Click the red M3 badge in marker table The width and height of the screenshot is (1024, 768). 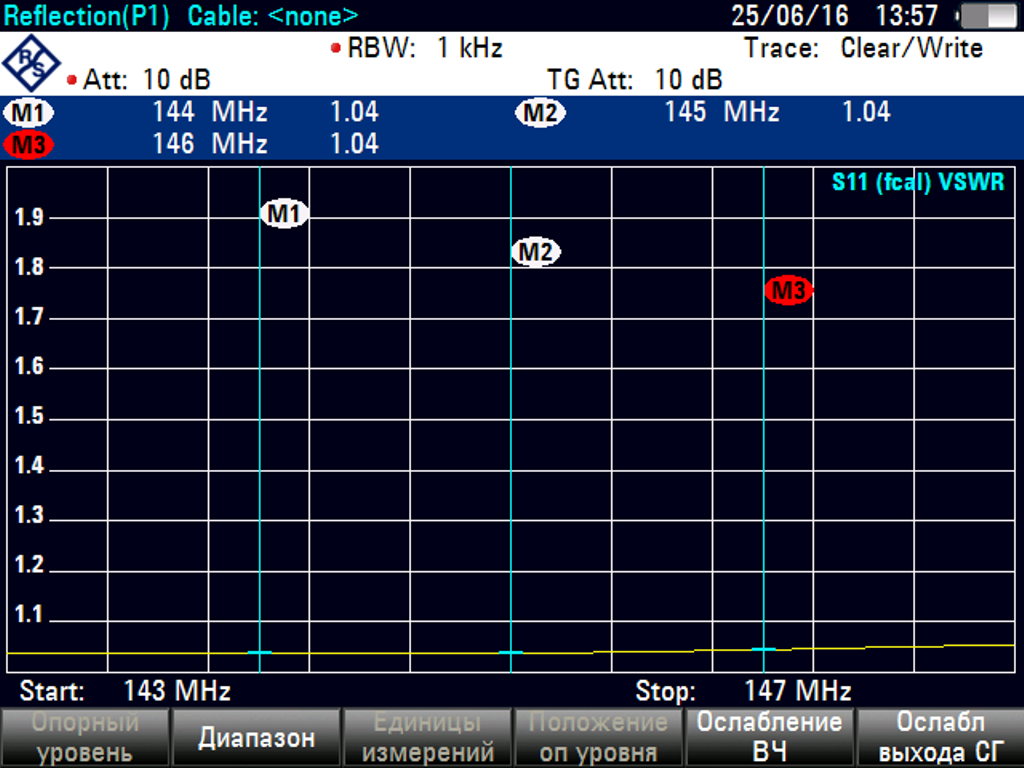click(x=29, y=144)
